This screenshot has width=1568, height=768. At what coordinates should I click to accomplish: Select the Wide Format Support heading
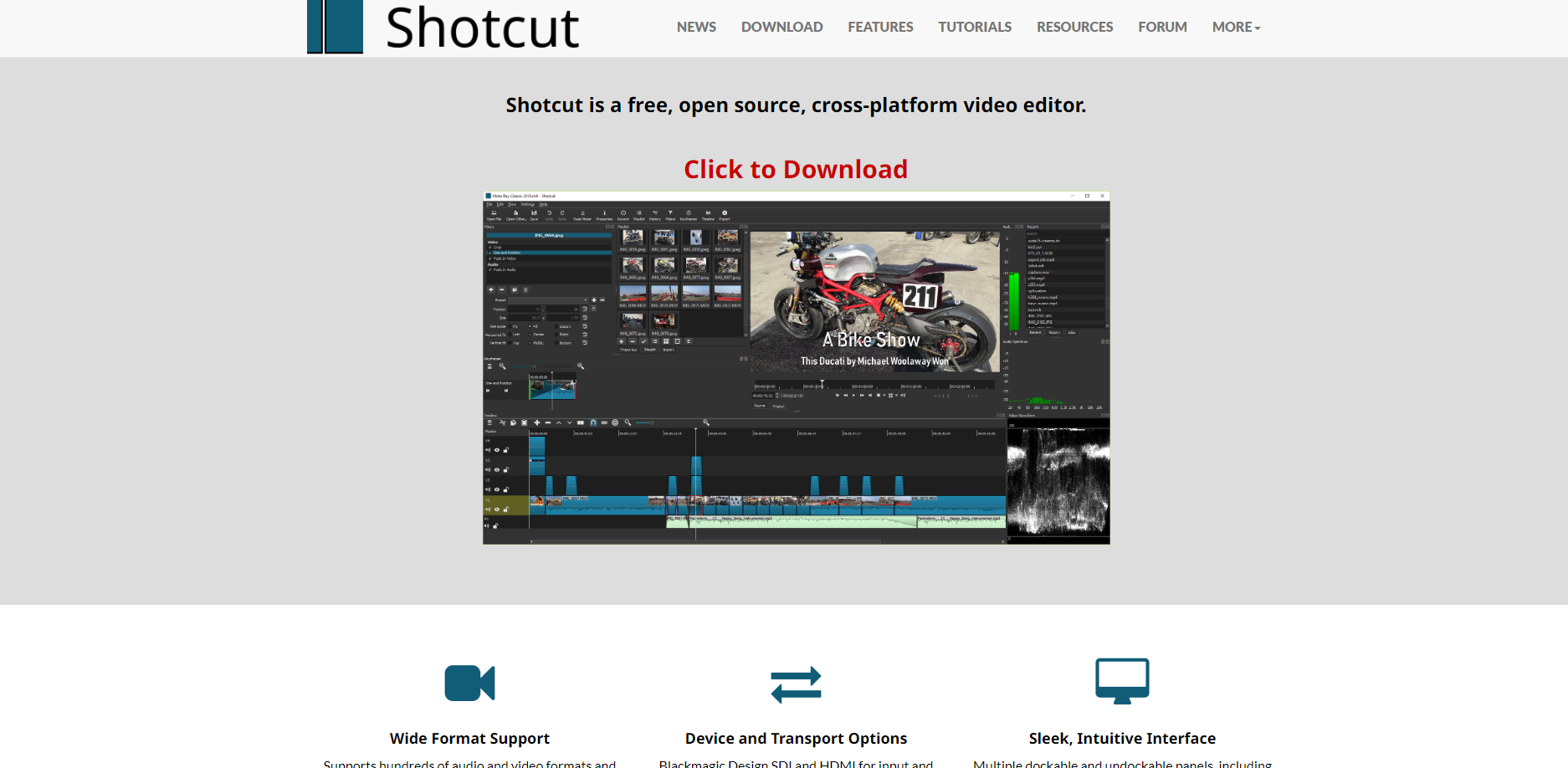[x=469, y=738]
